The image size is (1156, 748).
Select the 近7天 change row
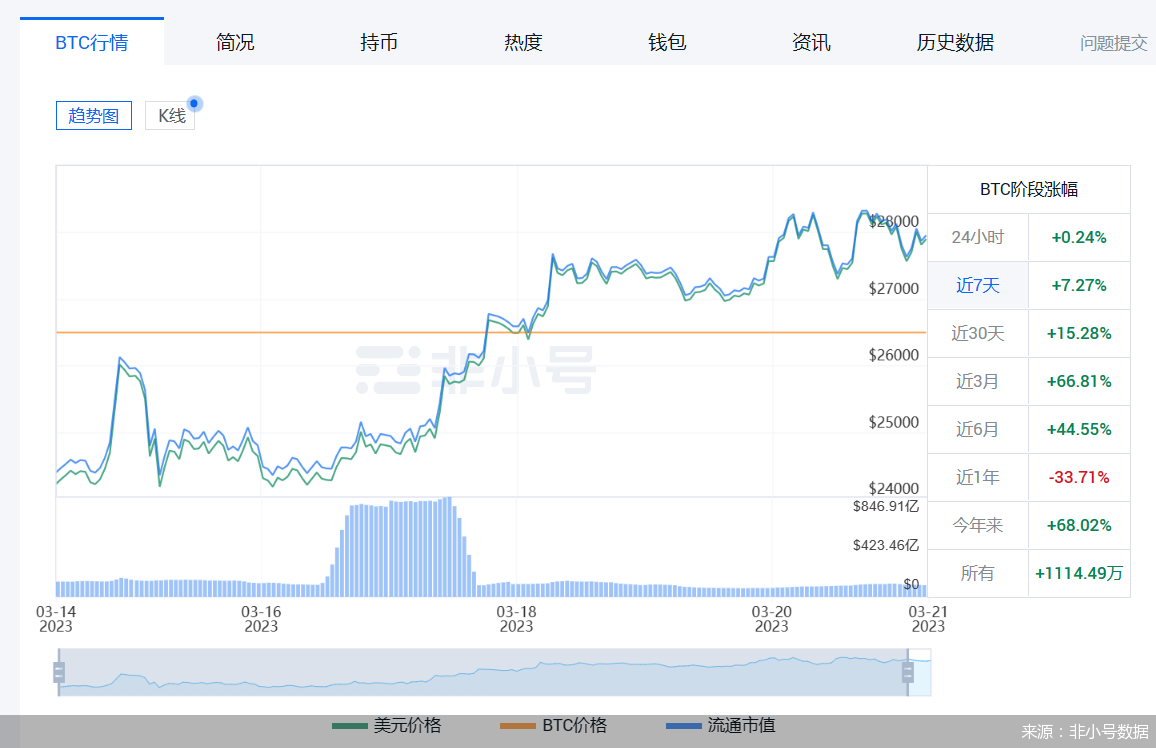click(1028, 285)
